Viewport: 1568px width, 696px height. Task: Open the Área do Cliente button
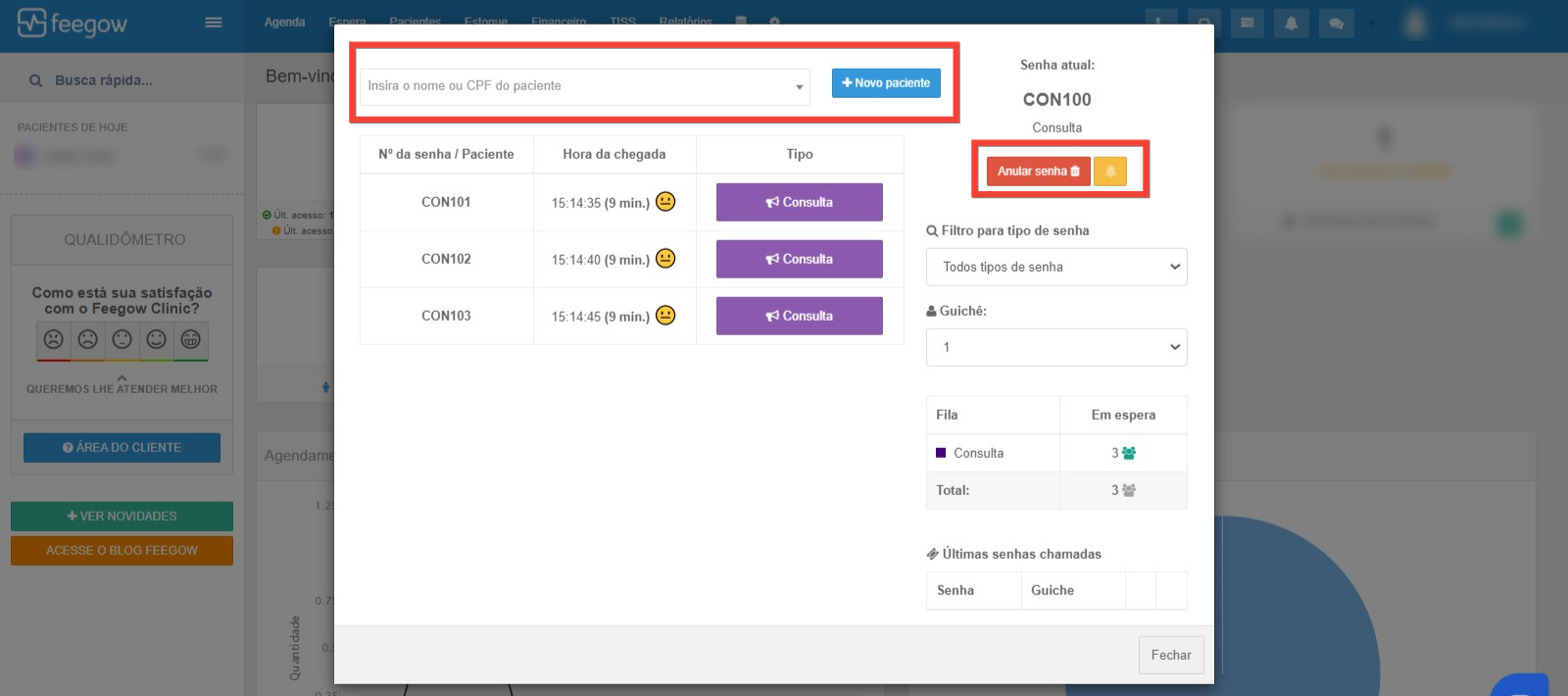(122, 447)
